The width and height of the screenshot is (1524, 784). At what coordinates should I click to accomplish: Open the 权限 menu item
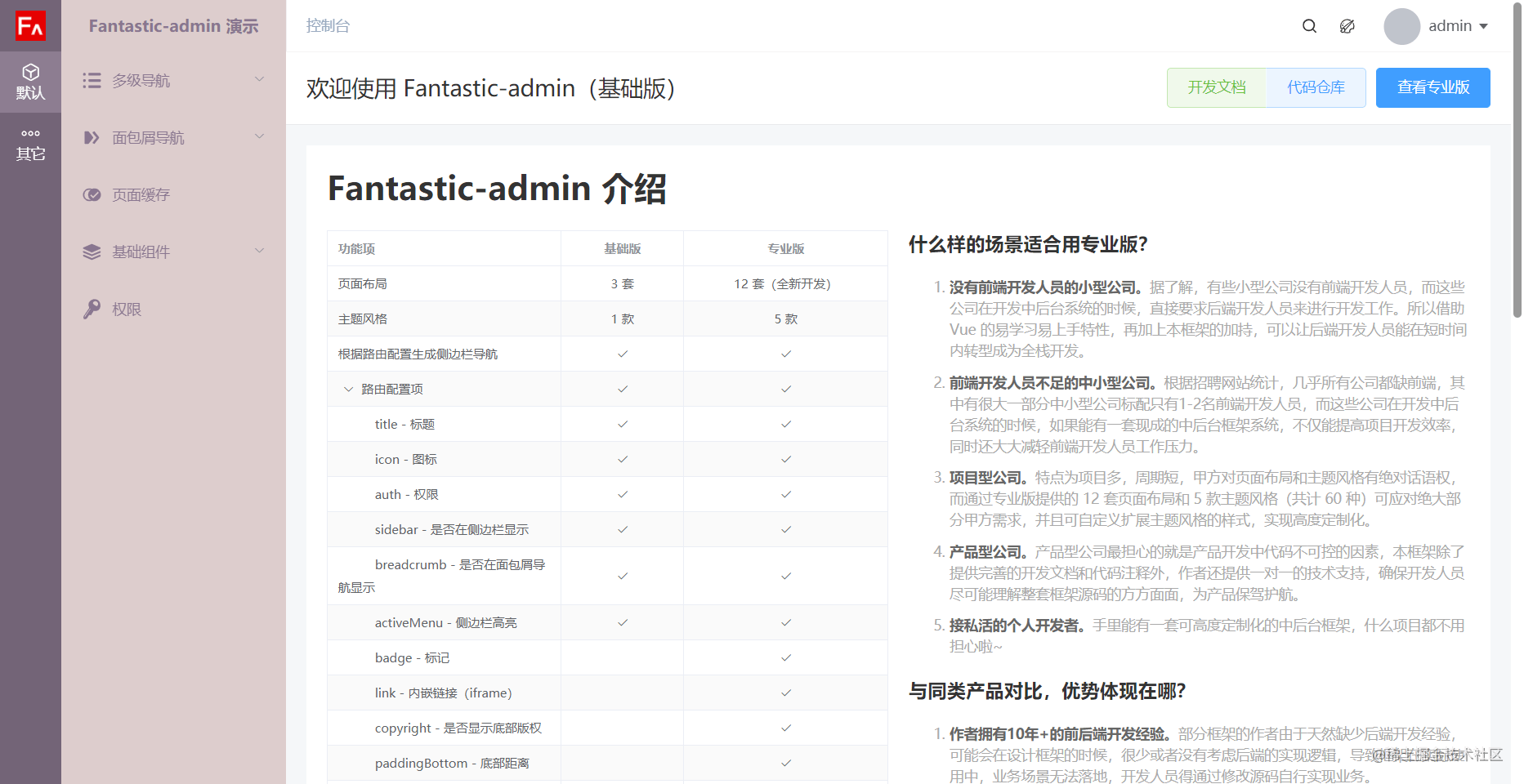[x=173, y=309]
